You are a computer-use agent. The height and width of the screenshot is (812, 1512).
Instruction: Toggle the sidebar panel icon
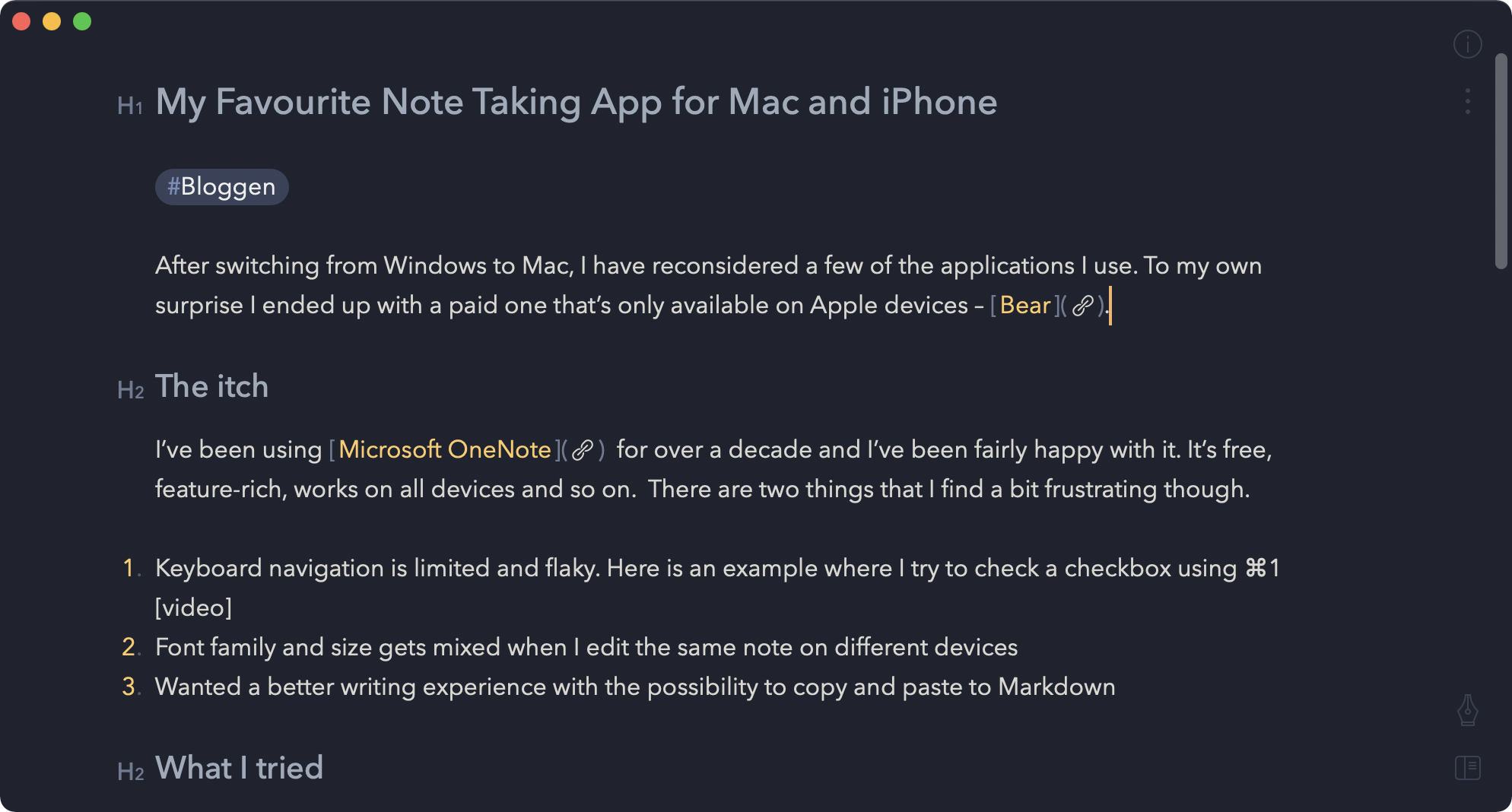(1467, 768)
